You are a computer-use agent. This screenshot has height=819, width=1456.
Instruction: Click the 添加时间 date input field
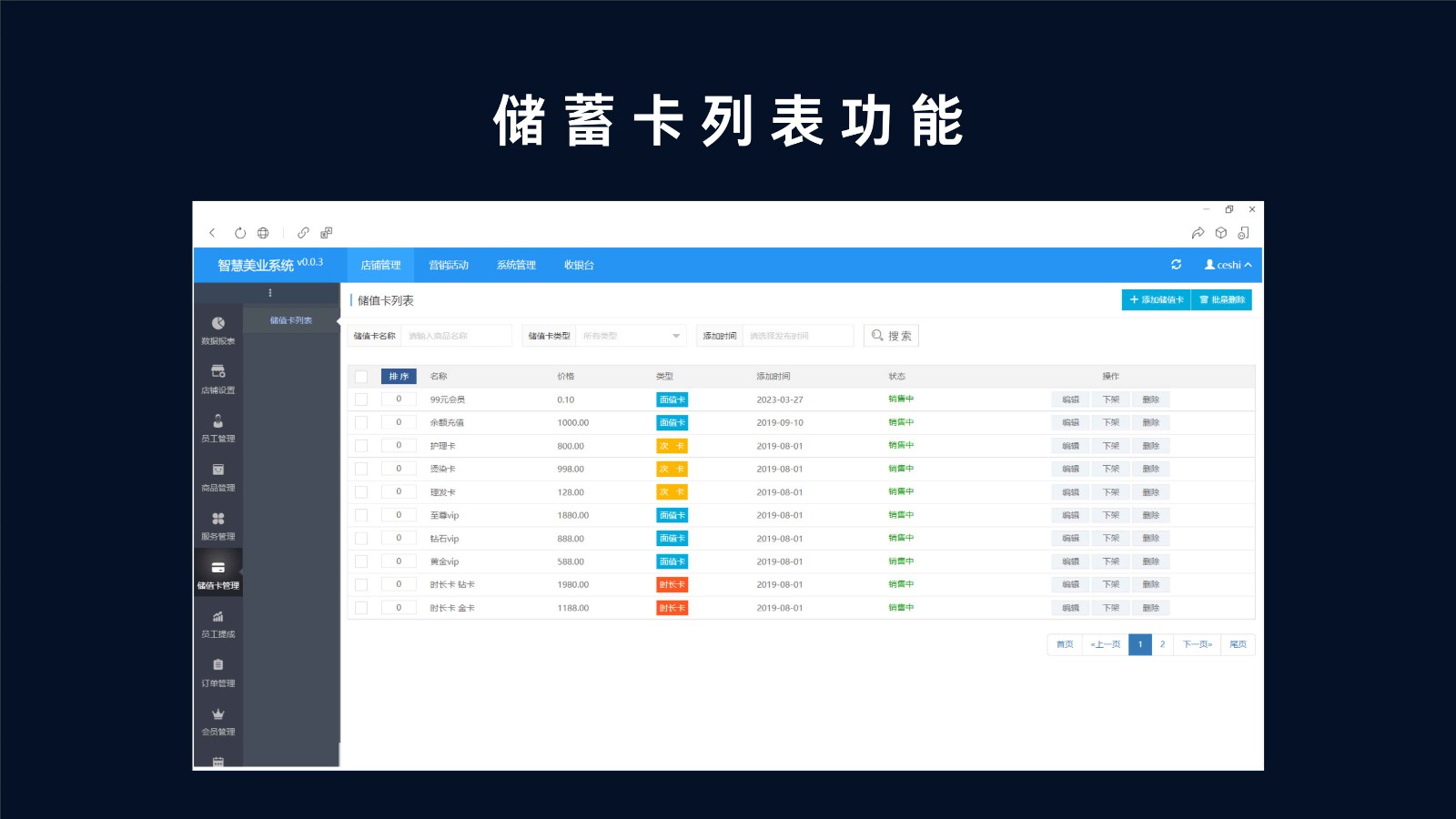[798, 336]
